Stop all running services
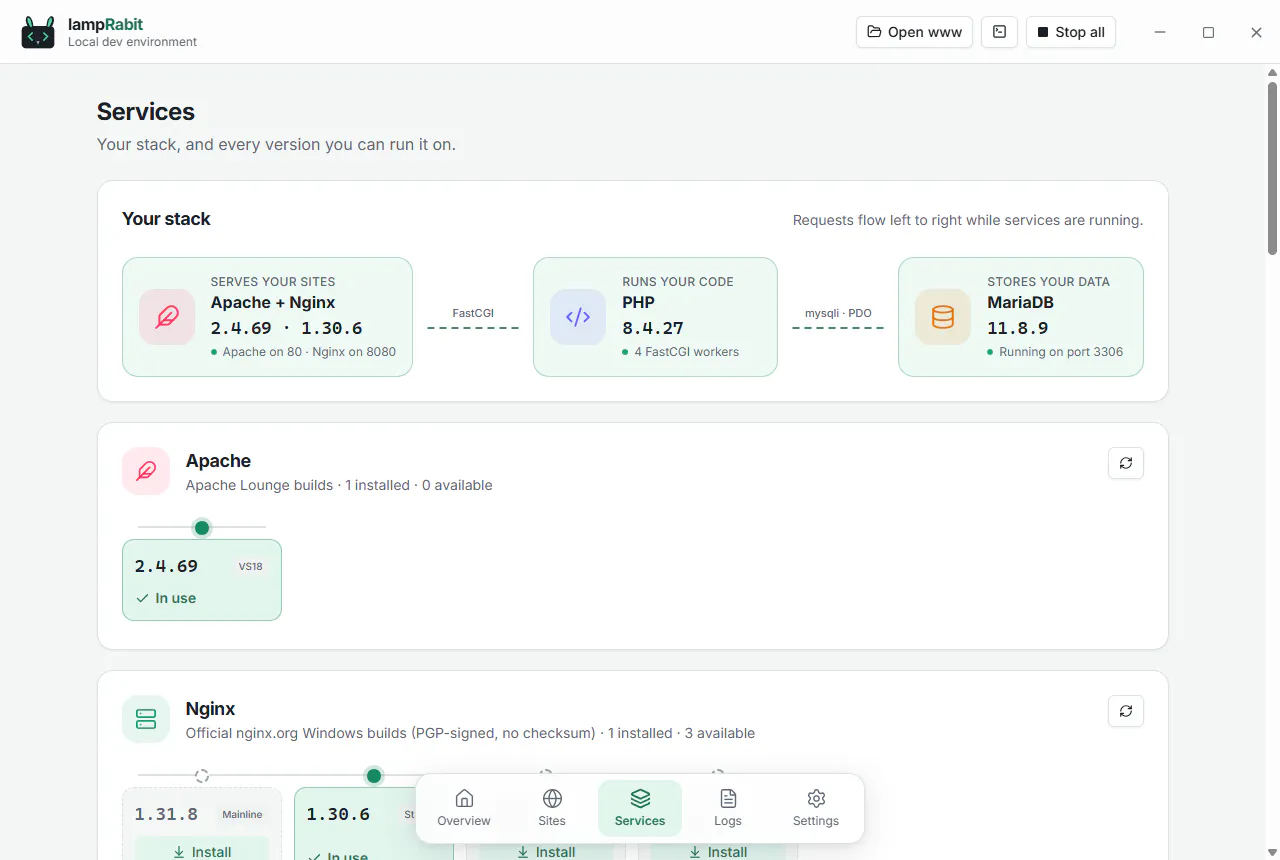 coord(1071,32)
